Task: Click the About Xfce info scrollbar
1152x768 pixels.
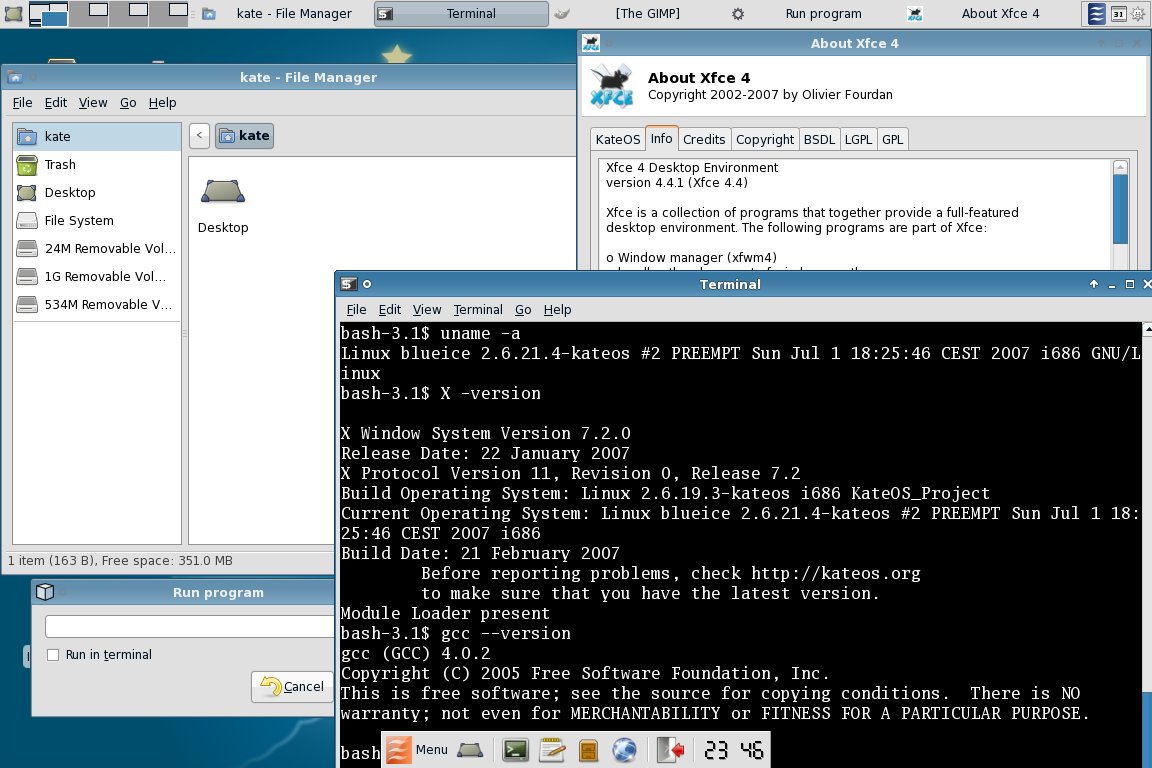Action: tap(1120, 213)
